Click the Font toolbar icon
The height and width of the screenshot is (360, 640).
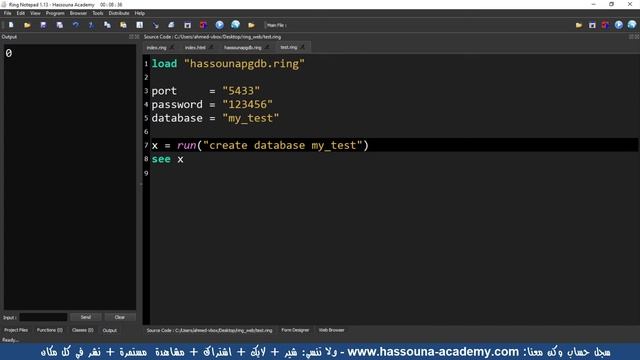(x=140, y=25)
